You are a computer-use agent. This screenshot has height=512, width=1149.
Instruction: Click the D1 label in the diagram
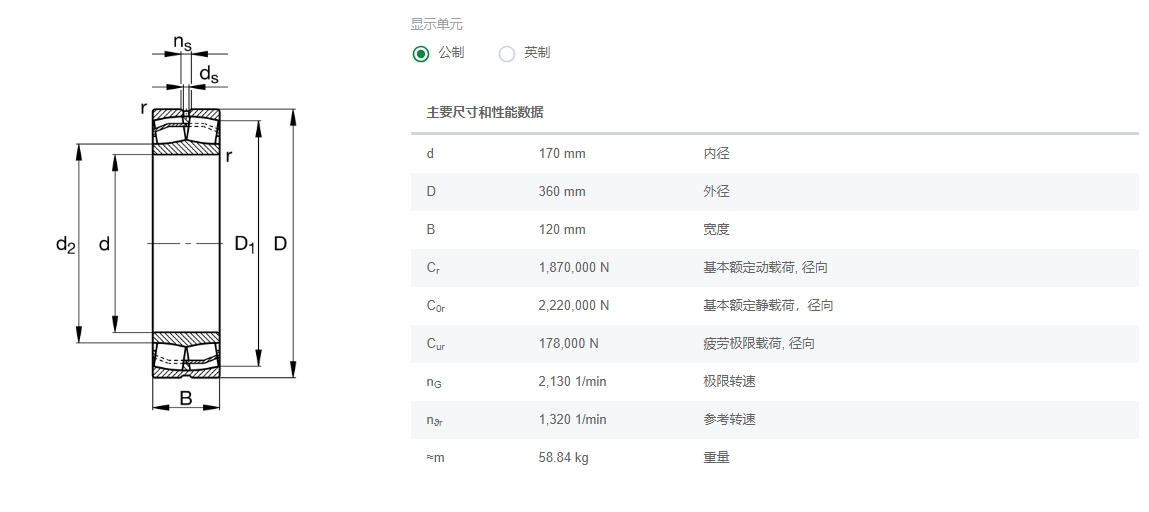pos(245,244)
